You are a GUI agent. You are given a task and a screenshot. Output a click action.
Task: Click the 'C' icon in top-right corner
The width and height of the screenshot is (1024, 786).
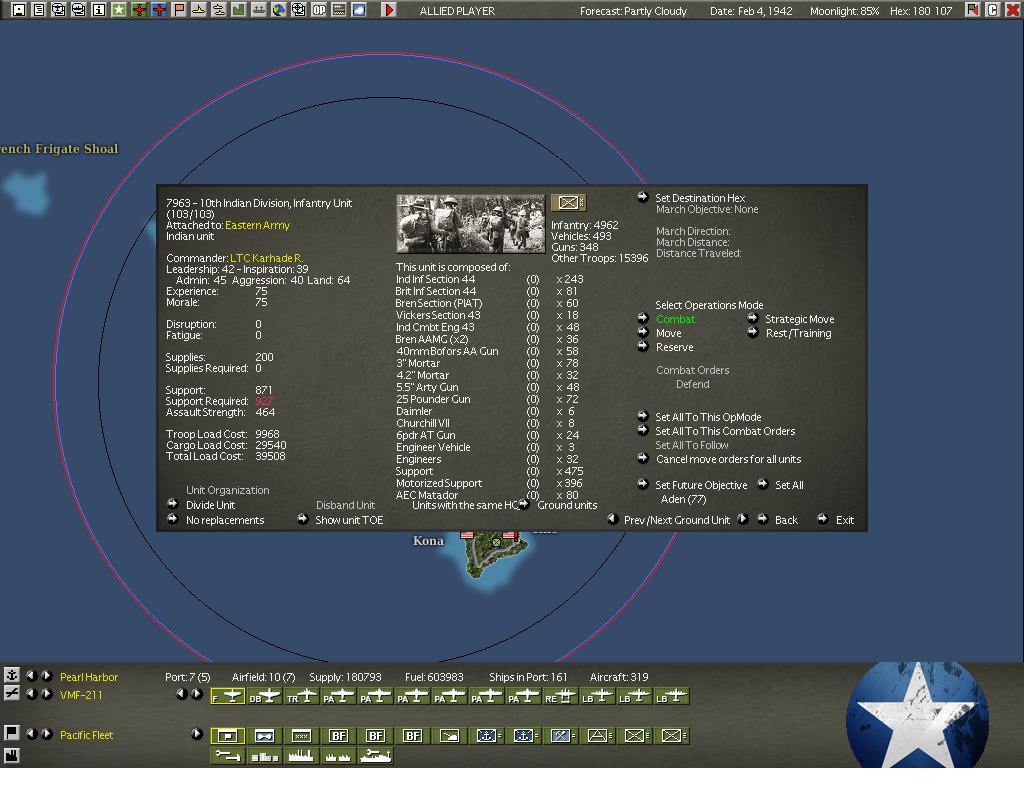tap(992, 10)
